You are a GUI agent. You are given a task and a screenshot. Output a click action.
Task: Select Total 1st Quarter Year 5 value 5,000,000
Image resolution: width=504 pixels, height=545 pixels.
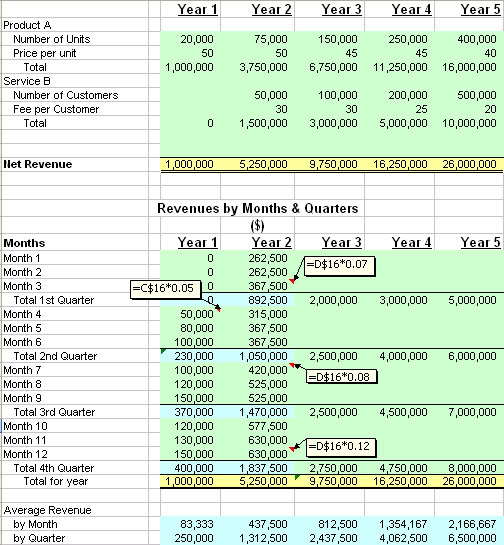(x=472, y=300)
